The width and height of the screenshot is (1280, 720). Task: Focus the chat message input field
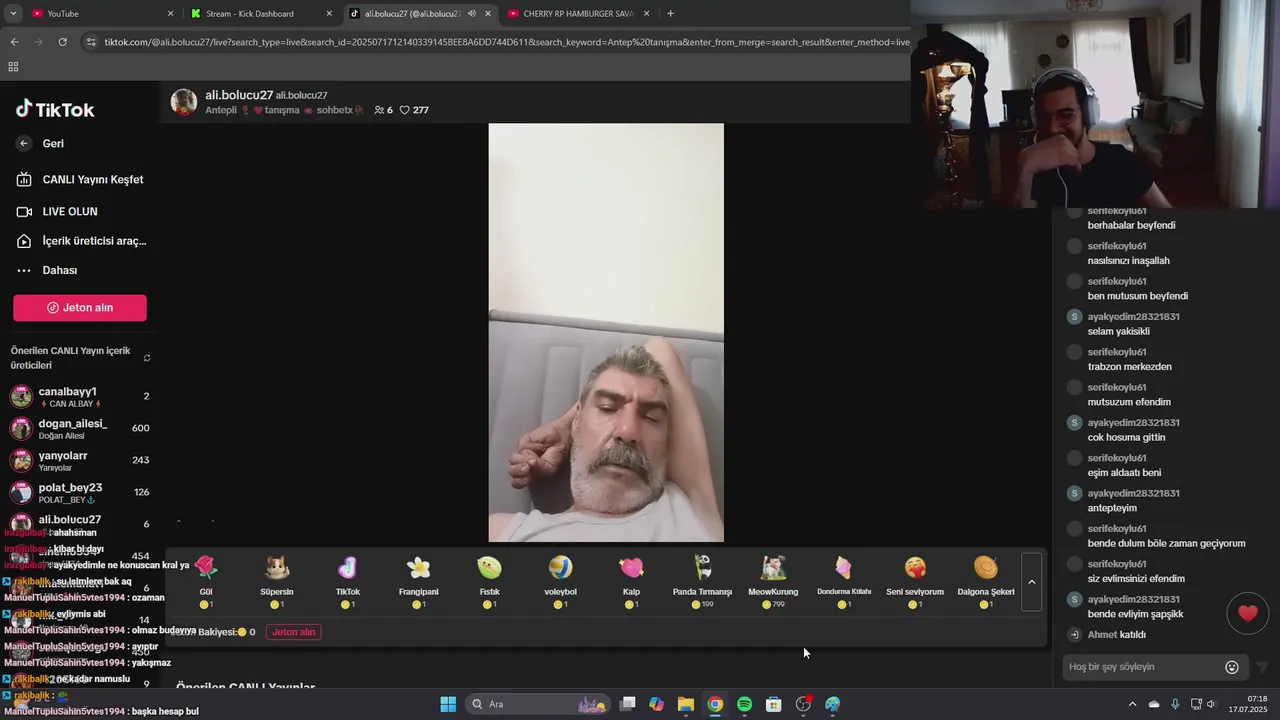(x=1143, y=667)
